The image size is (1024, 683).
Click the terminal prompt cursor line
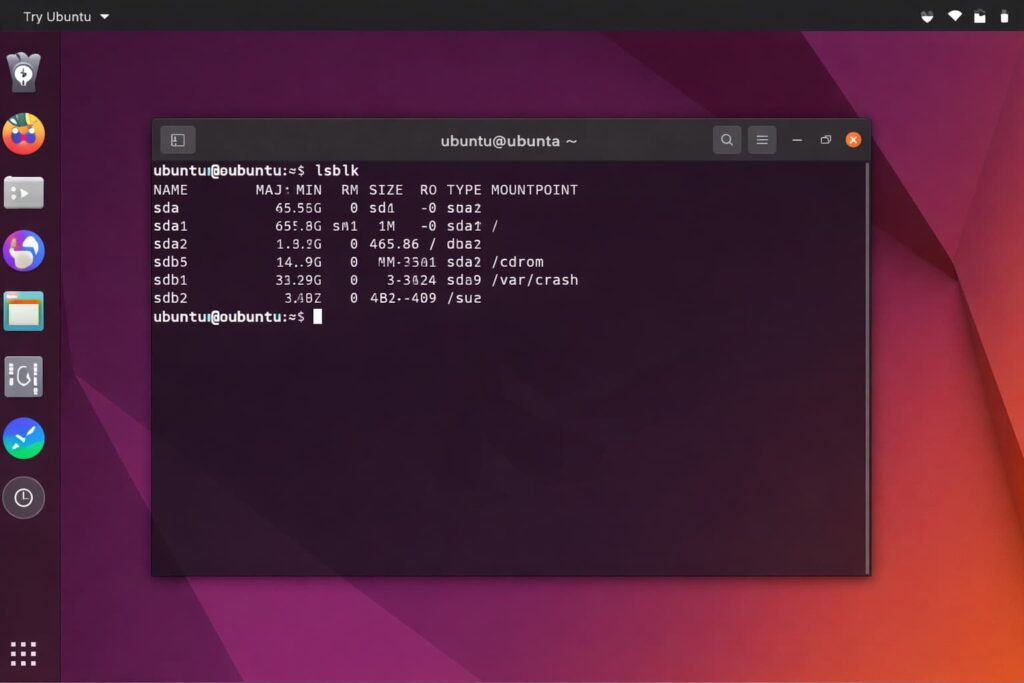[x=317, y=317]
